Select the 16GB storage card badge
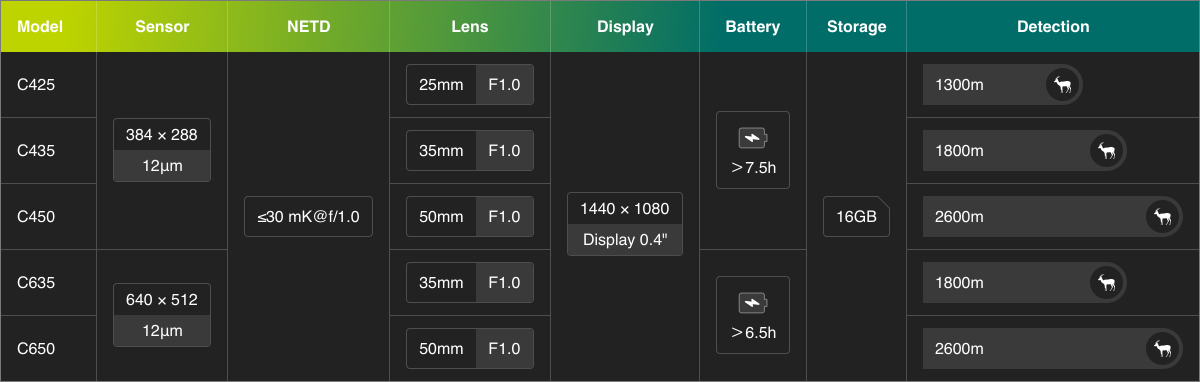 coord(856,217)
